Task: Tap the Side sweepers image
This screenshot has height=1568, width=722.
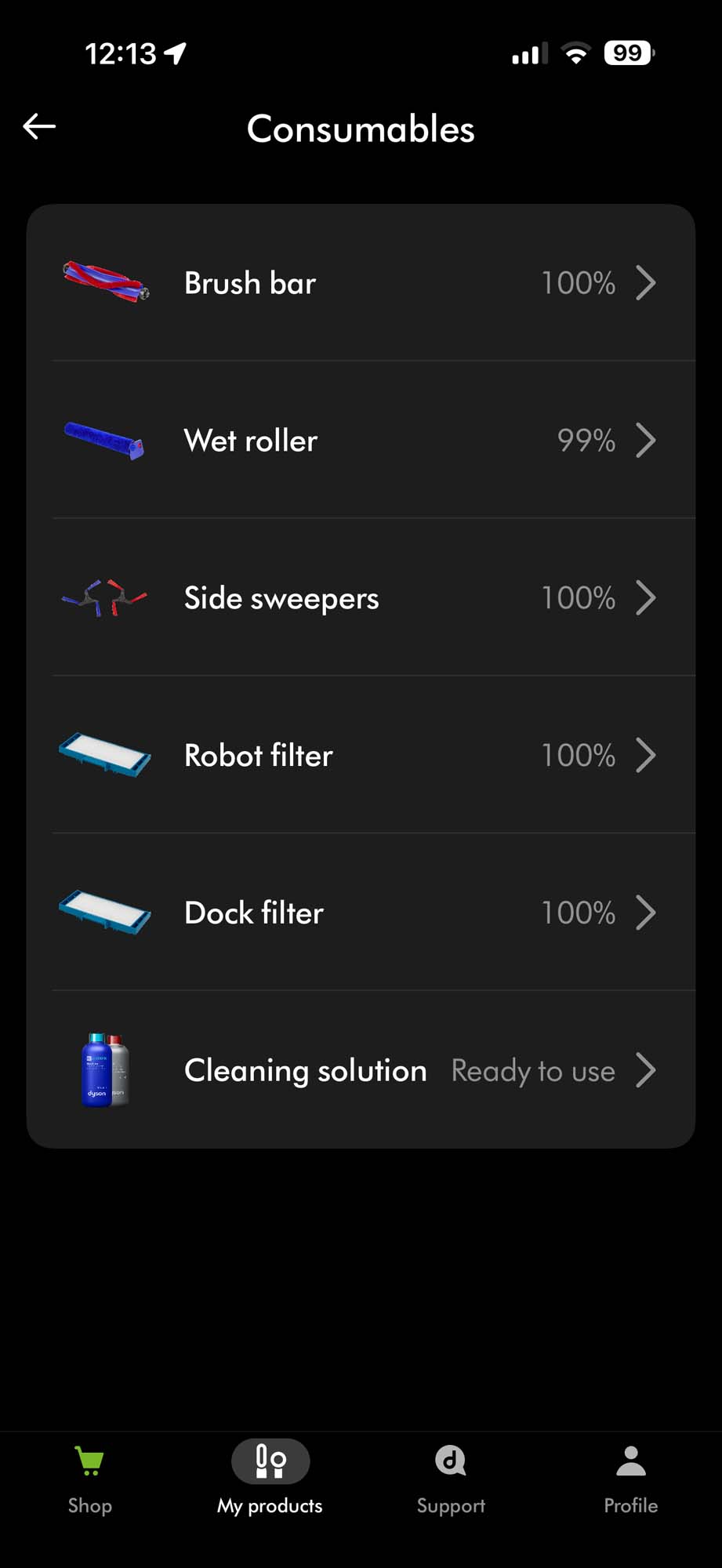Action: click(104, 598)
